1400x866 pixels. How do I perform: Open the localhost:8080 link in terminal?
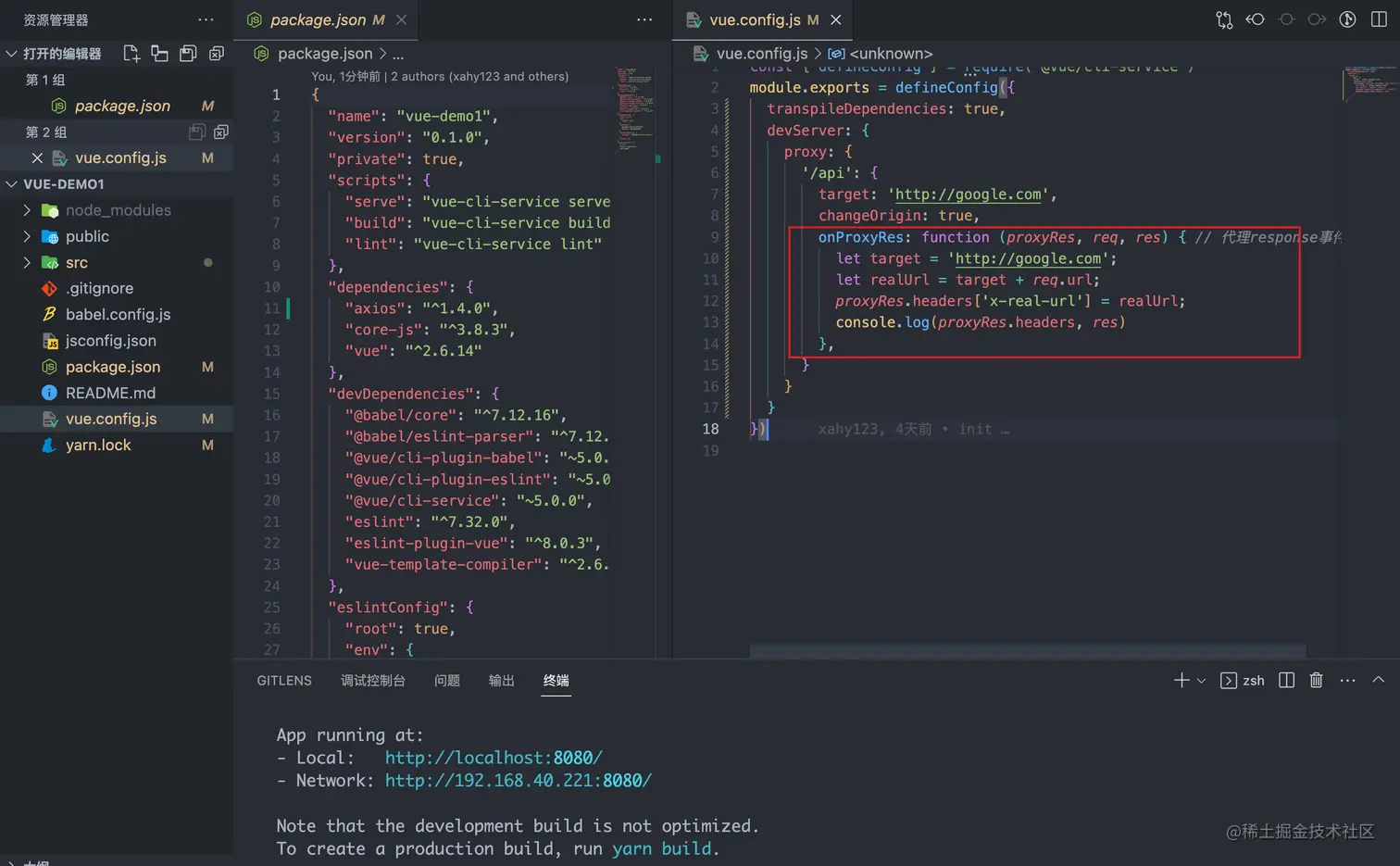(494, 758)
